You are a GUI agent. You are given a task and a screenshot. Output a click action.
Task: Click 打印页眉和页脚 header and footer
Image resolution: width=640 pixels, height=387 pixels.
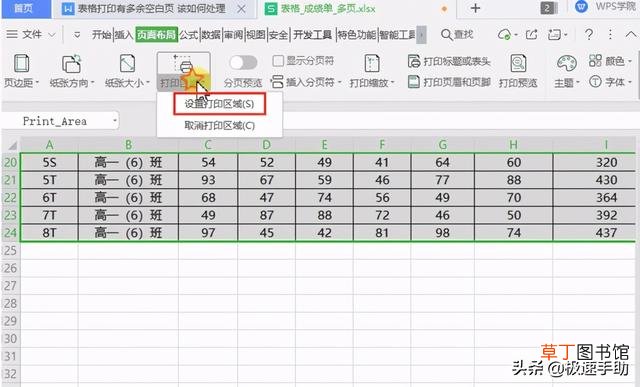449,82
